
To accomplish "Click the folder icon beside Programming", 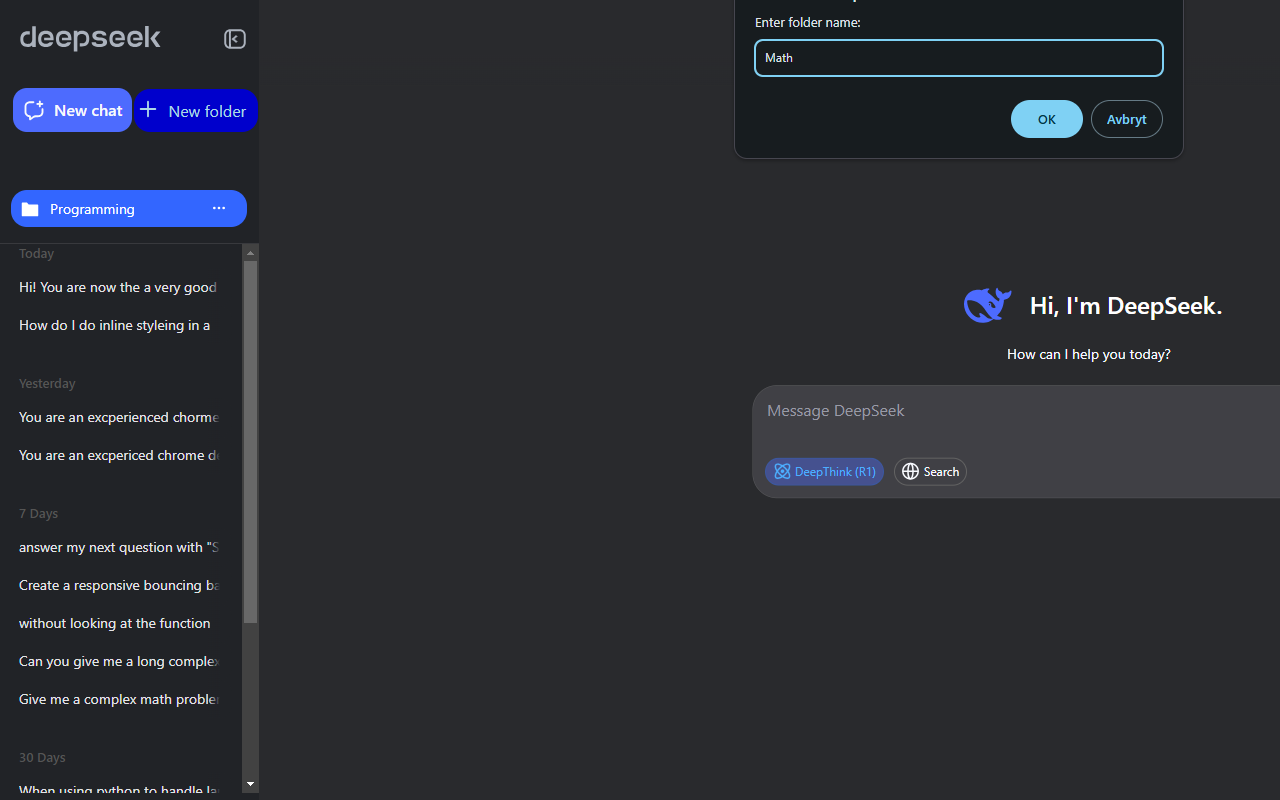I will point(30,209).
